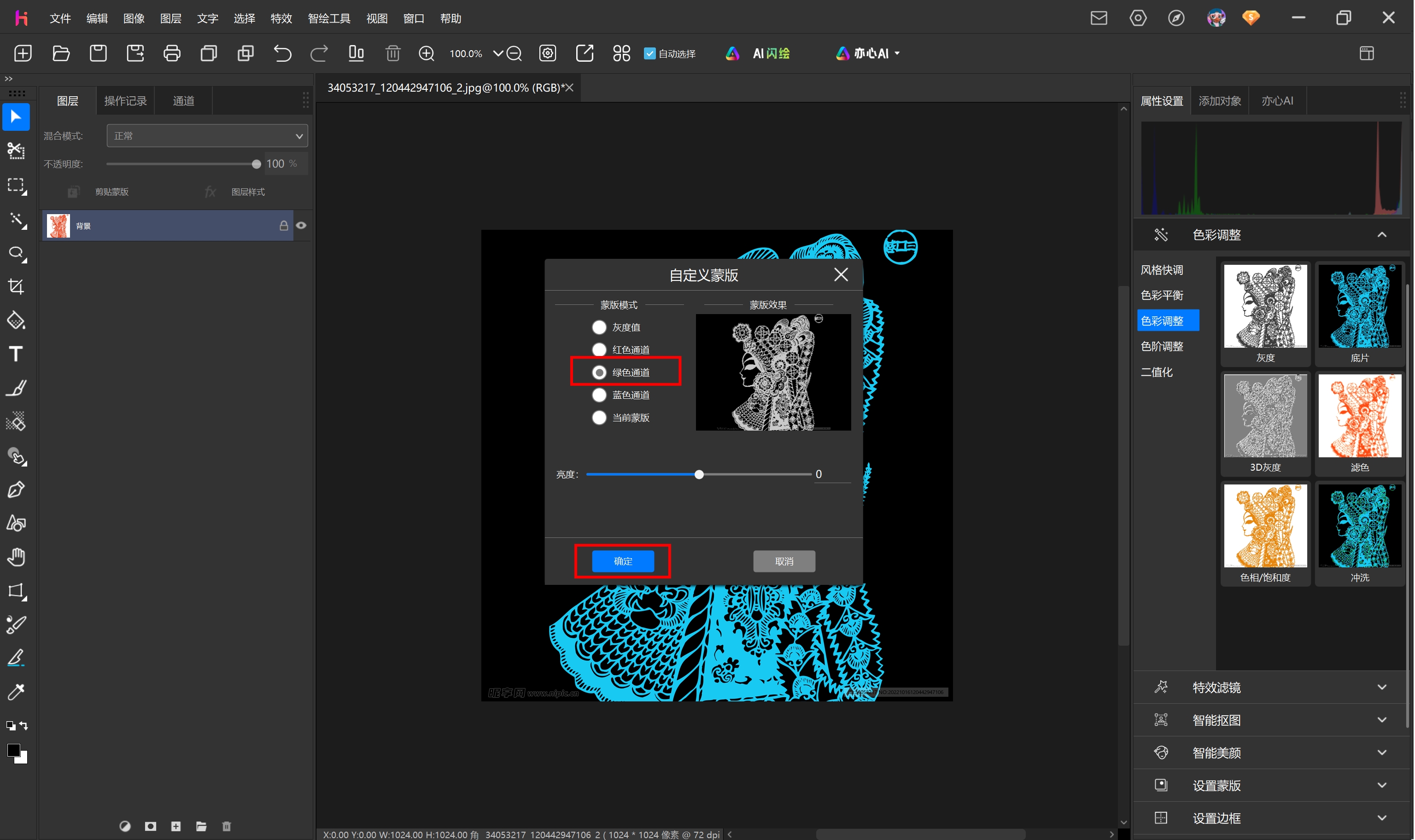Image resolution: width=1415 pixels, height=840 pixels.
Task: Switch to the 操作记录 tab
Action: (125, 101)
